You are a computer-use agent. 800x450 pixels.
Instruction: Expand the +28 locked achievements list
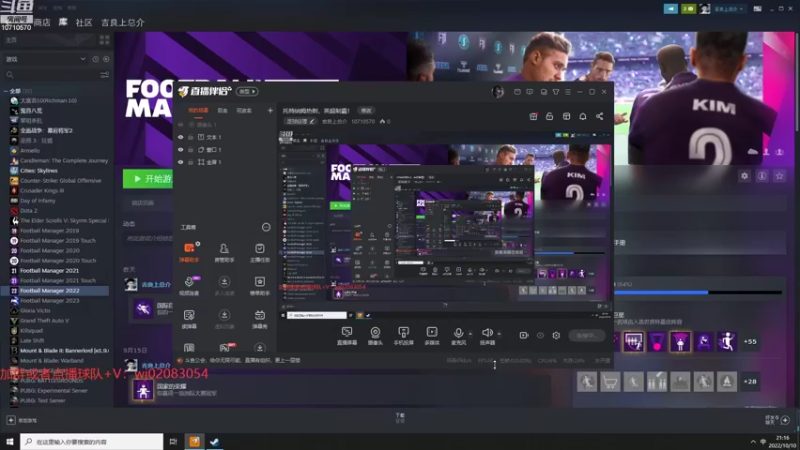click(750, 382)
